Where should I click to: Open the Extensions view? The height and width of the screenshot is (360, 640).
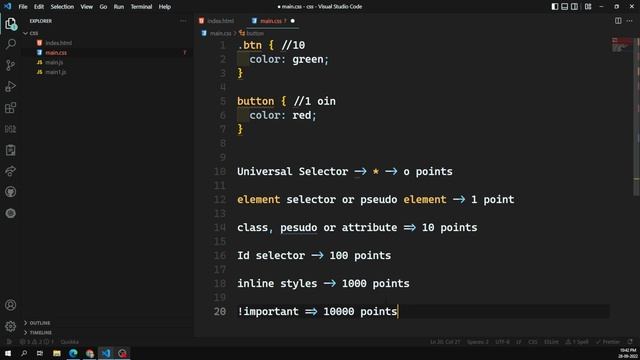pos(11,108)
